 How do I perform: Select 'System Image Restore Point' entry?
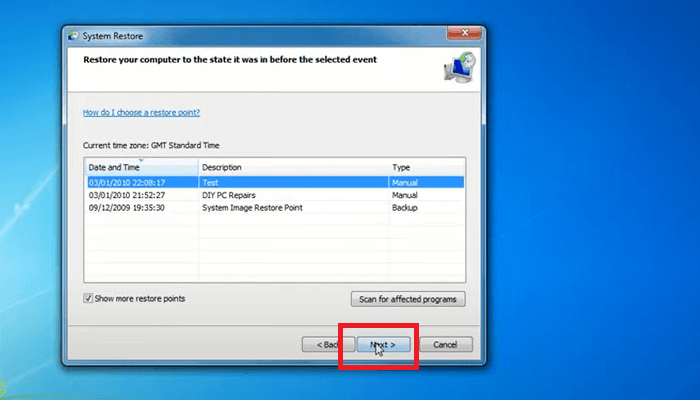(252, 208)
